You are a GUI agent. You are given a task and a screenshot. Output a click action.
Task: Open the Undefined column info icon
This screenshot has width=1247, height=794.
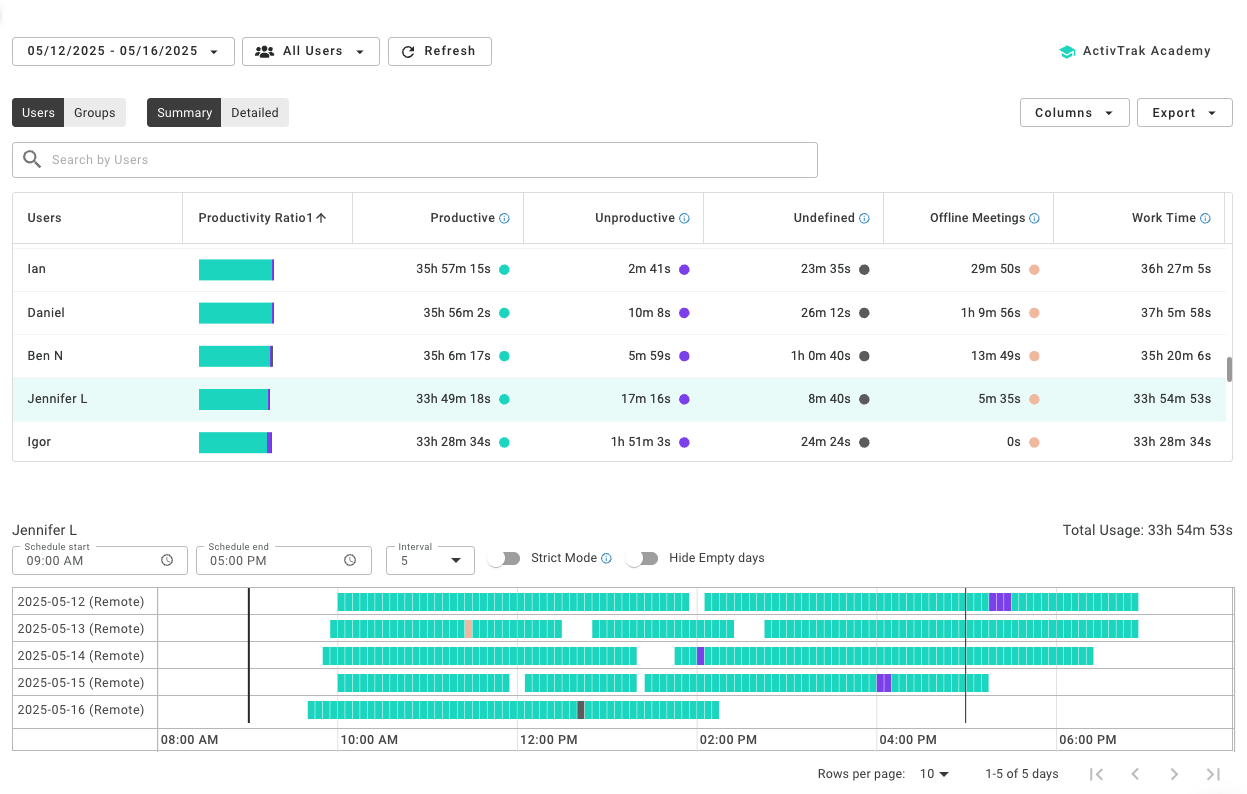(x=864, y=218)
